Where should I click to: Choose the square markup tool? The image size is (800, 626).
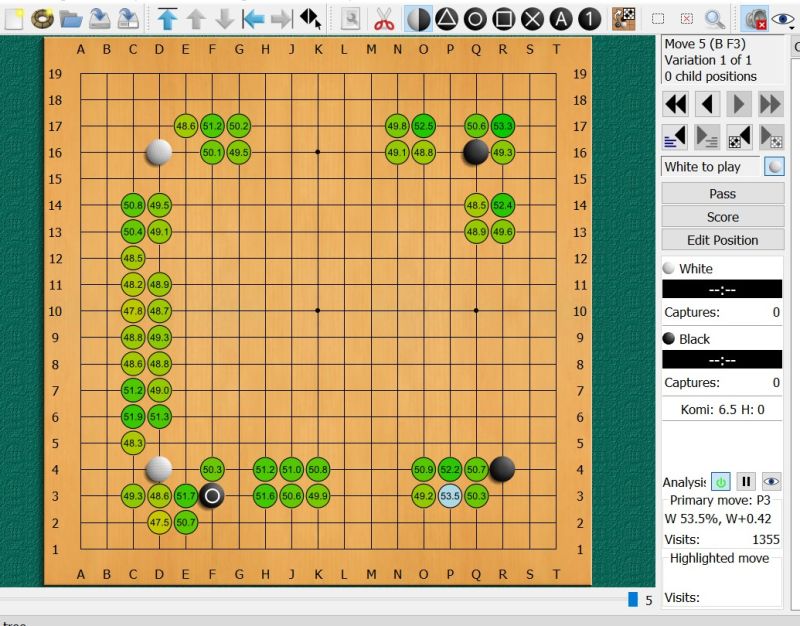tap(505, 18)
